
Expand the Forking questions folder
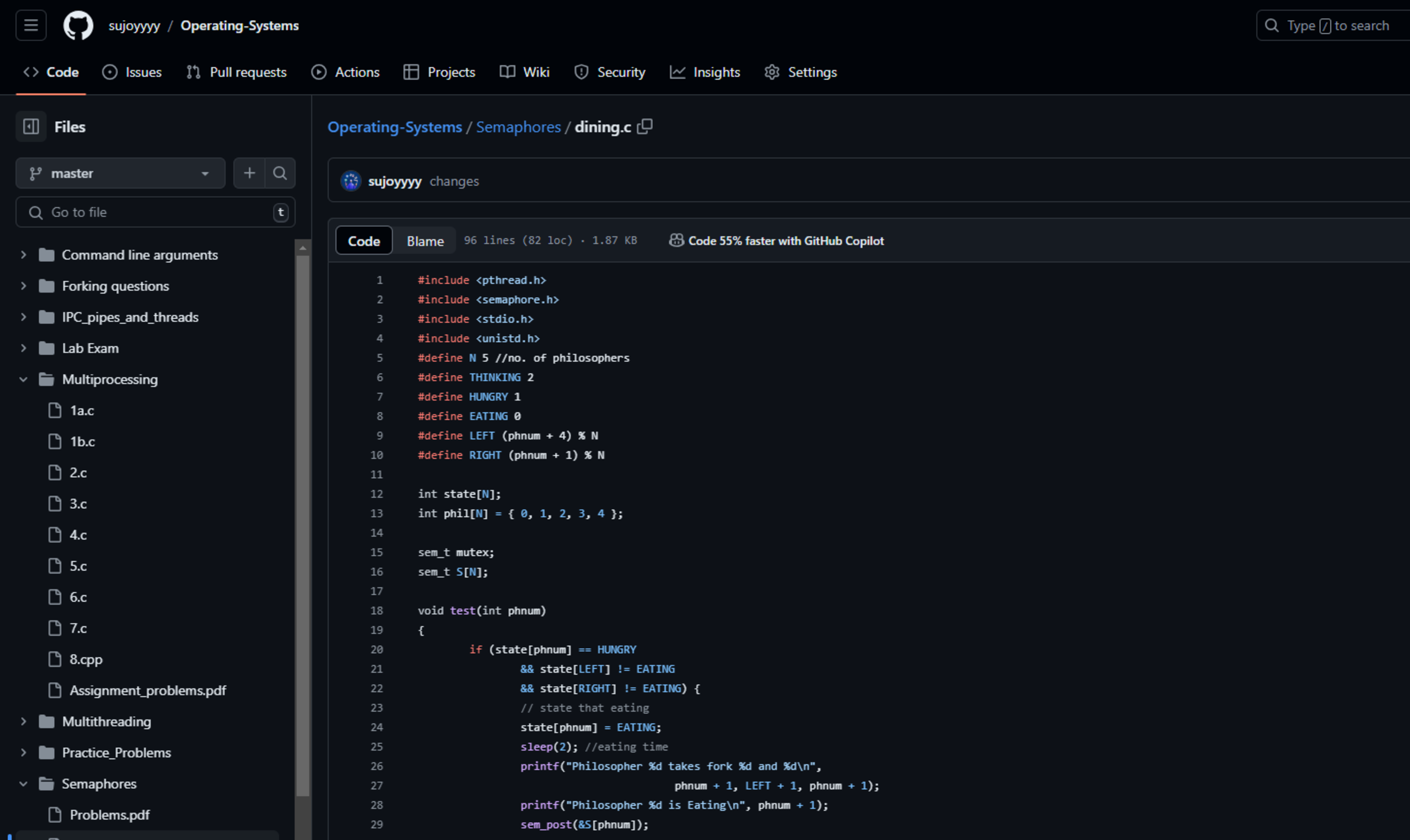click(23, 286)
